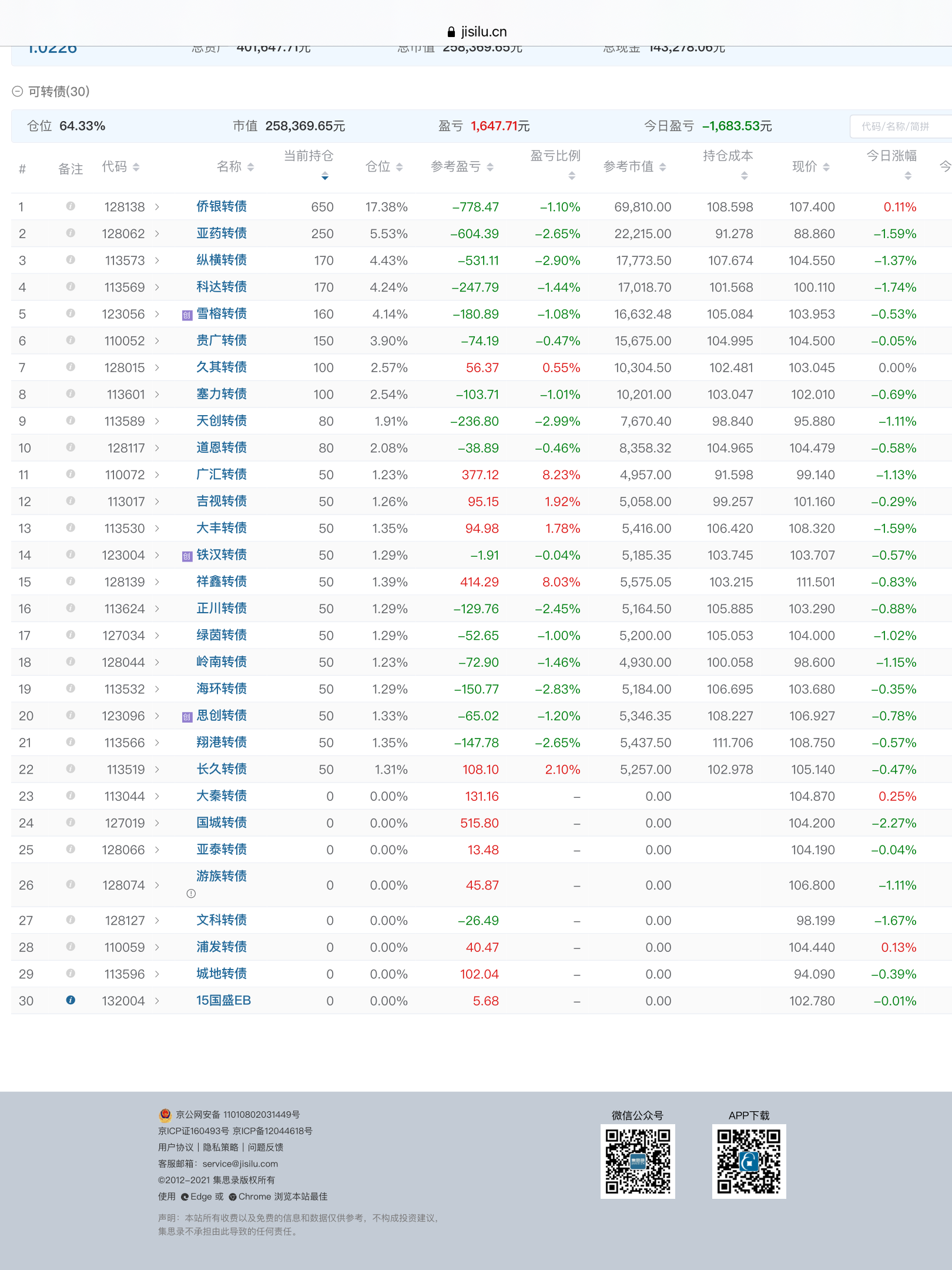Open the 问题反馈 footer link
This screenshot has height=1270, width=952.
pos(266,1147)
